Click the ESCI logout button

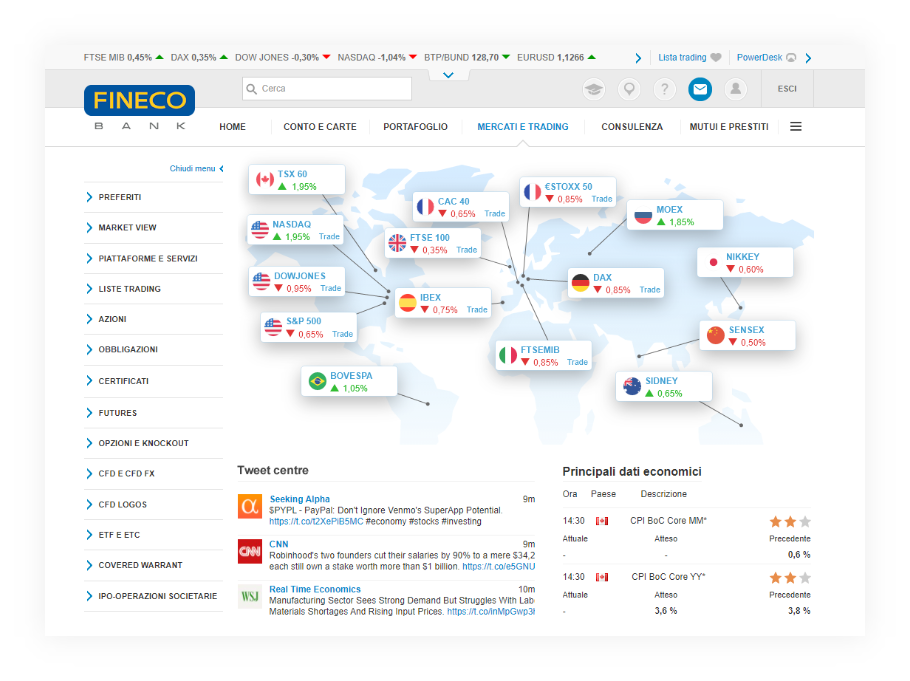click(787, 89)
